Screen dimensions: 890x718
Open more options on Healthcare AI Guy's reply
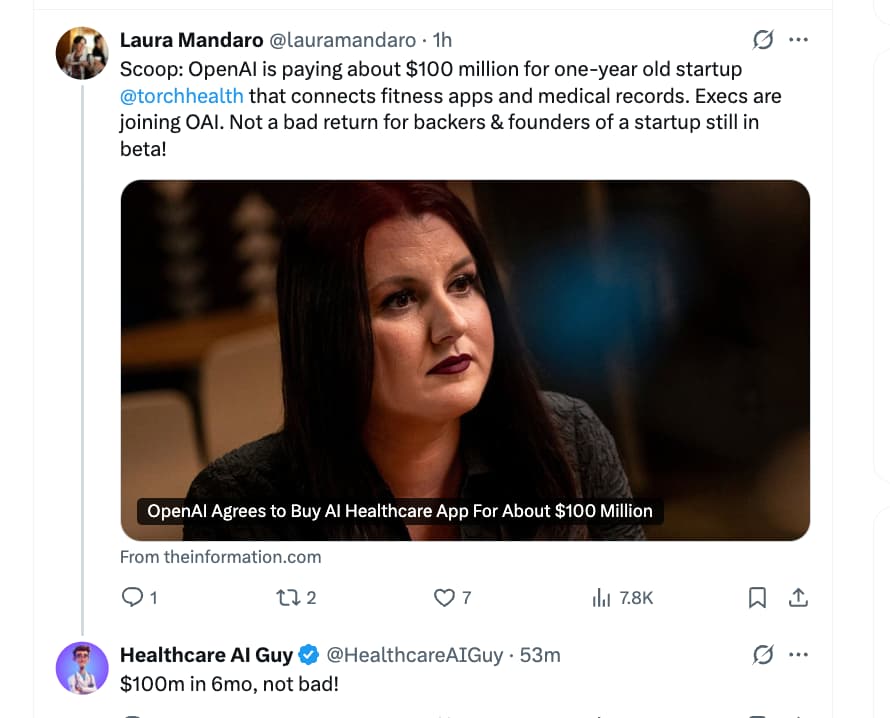[x=798, y=655]
